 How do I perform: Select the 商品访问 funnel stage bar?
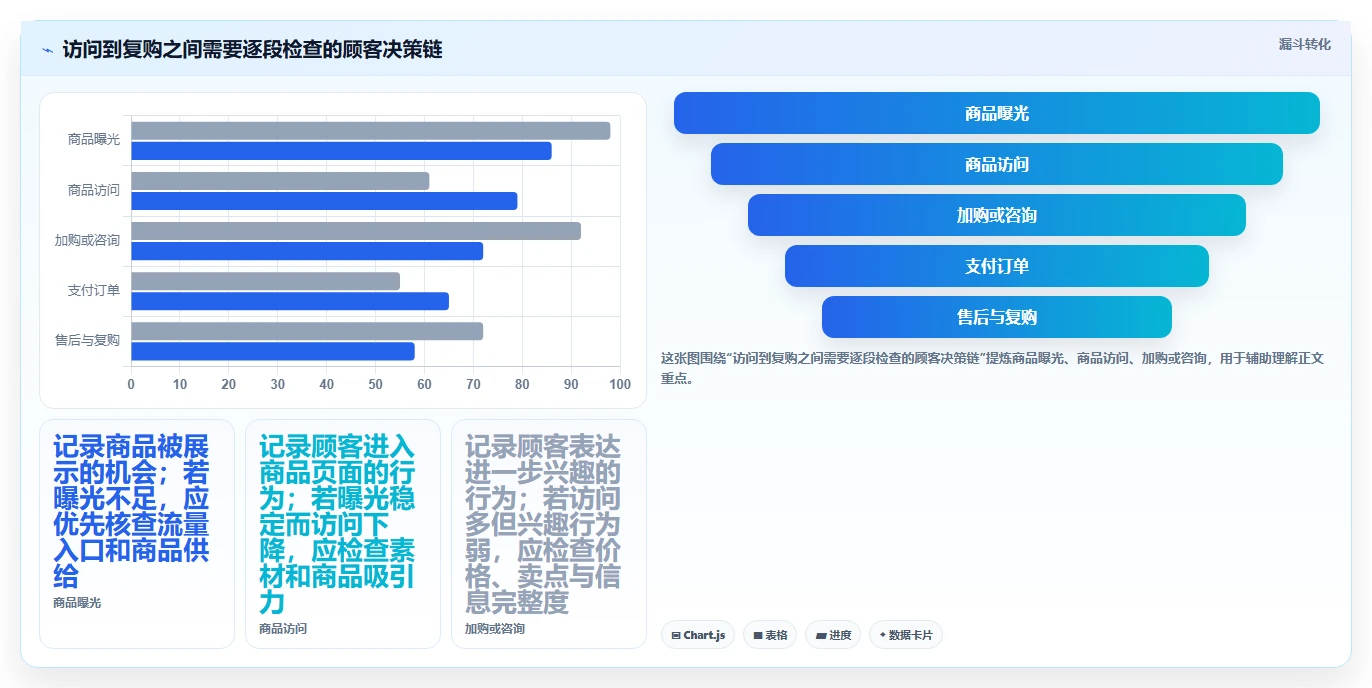[996, 164]
